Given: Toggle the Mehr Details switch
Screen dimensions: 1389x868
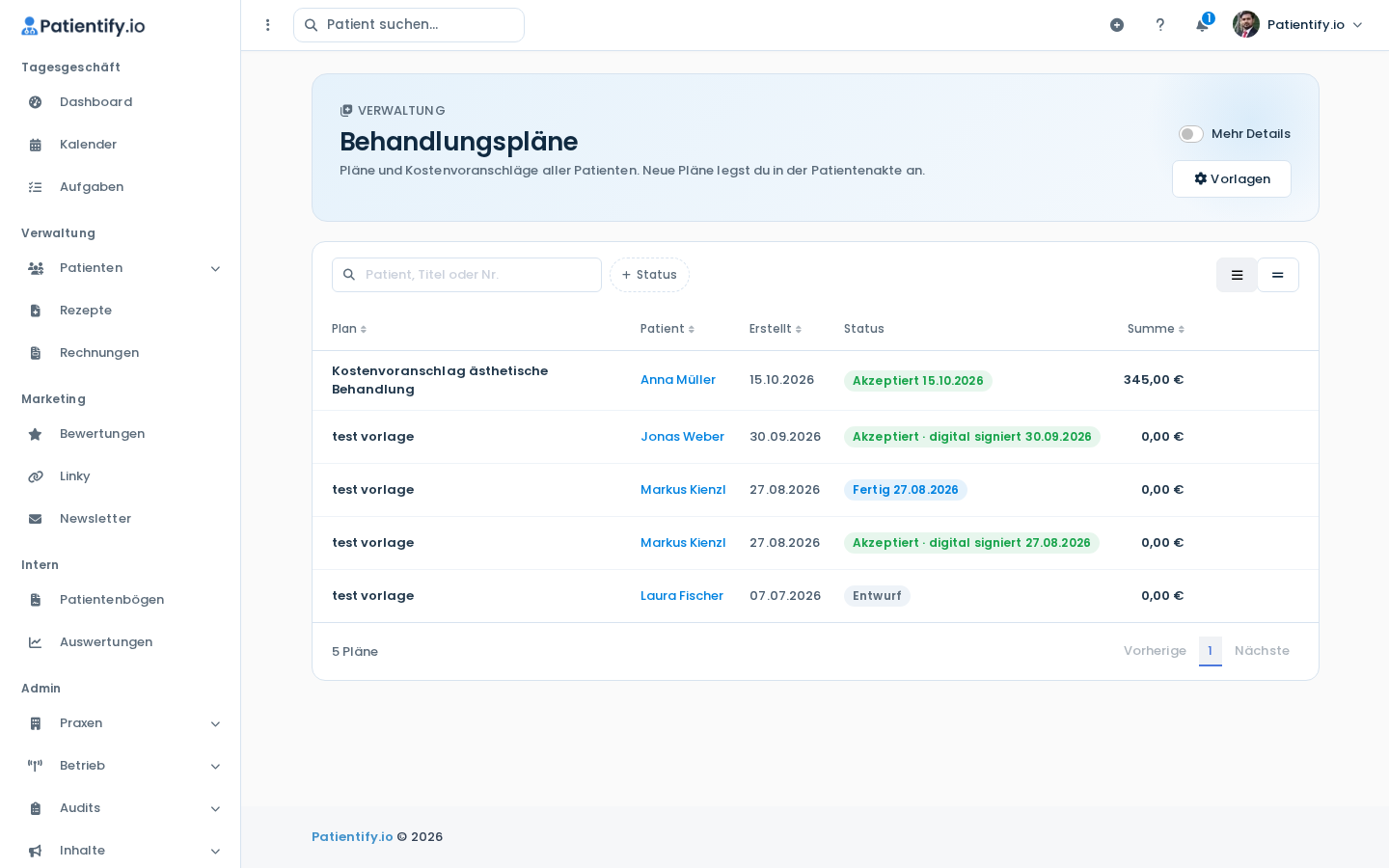Looking at the screenshot, I should click(1191, 134).
